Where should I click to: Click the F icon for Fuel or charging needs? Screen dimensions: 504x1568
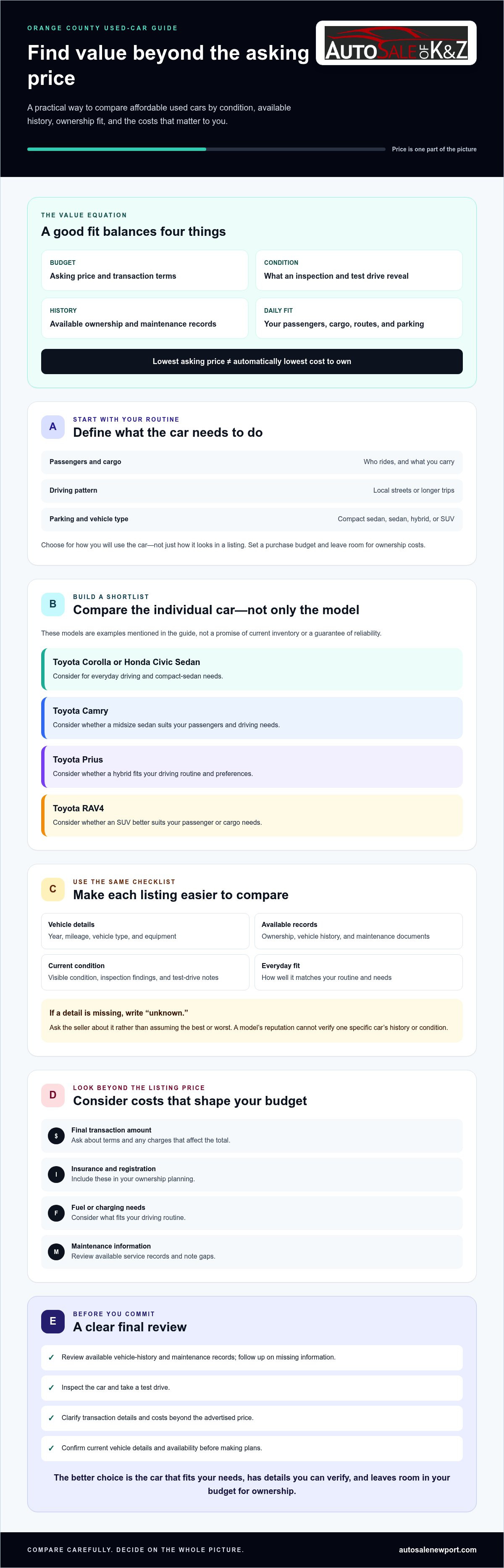pyautogui.click(x=56, y=1213)
